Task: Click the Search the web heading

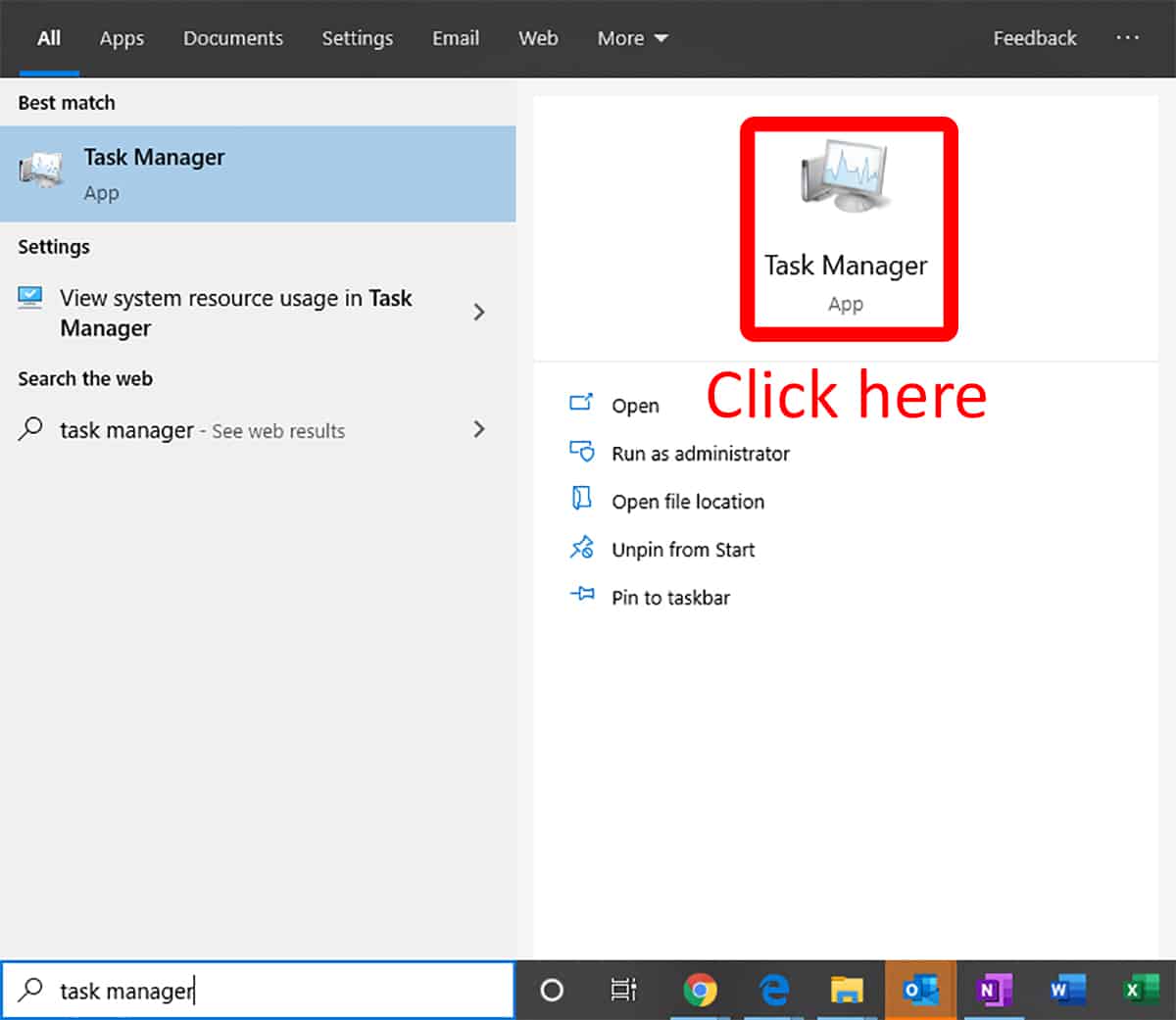Action: pyautogui.click(x=85, y=378)
